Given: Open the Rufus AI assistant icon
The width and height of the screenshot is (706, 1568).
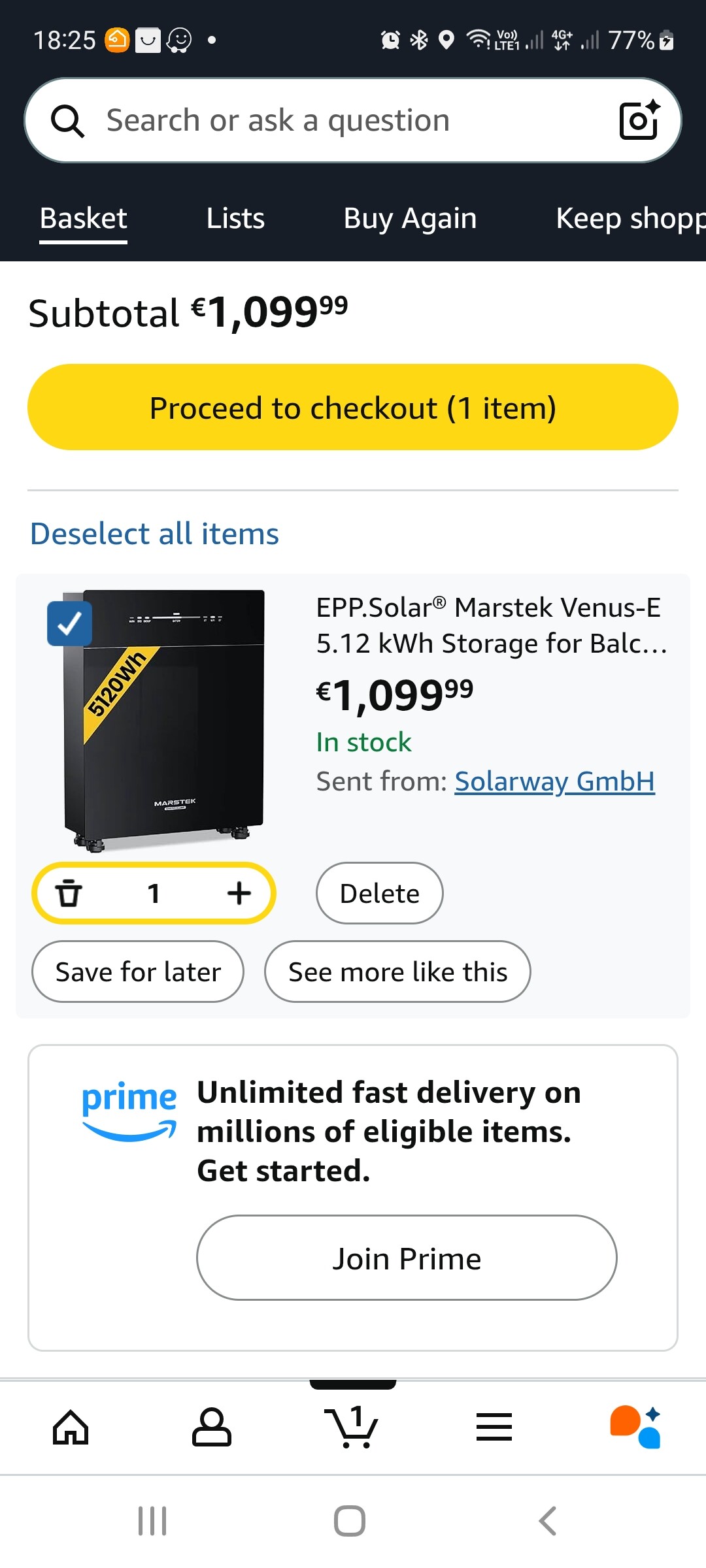Looking at the screenshot, I should pos(635,1427).
